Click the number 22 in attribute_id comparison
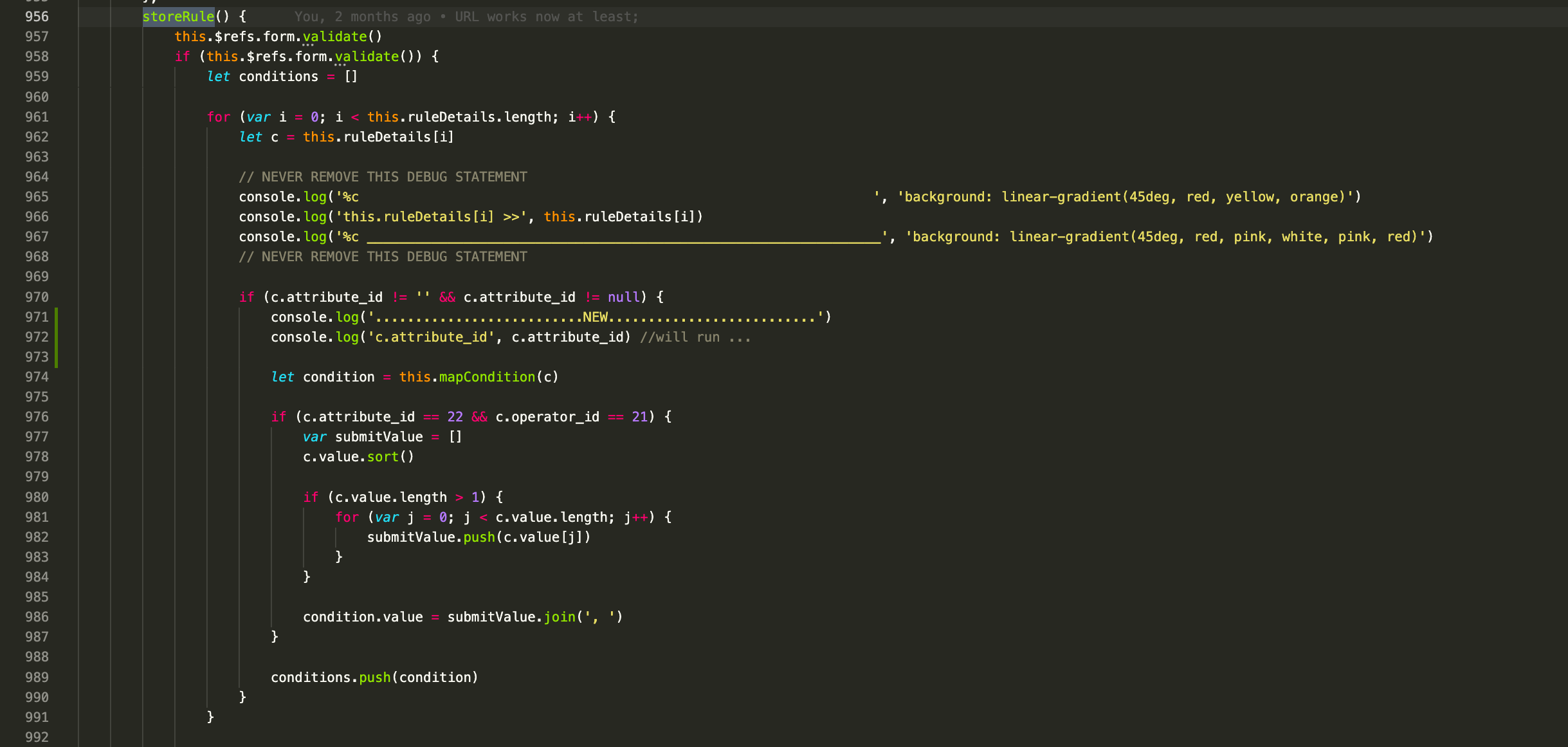 pos(455,417)
